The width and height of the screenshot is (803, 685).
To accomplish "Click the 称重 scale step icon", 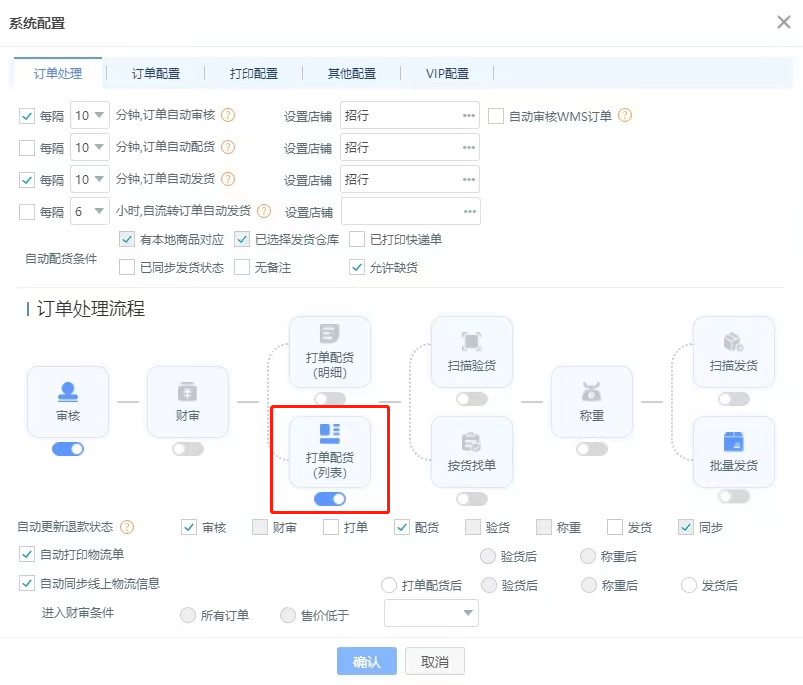I will [591, 392].
